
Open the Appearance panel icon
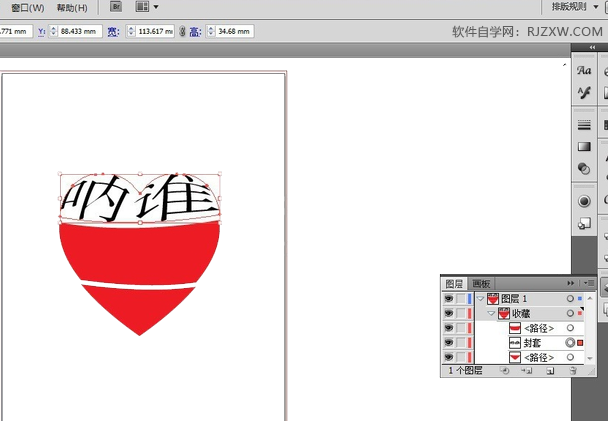tap(584, 201)
